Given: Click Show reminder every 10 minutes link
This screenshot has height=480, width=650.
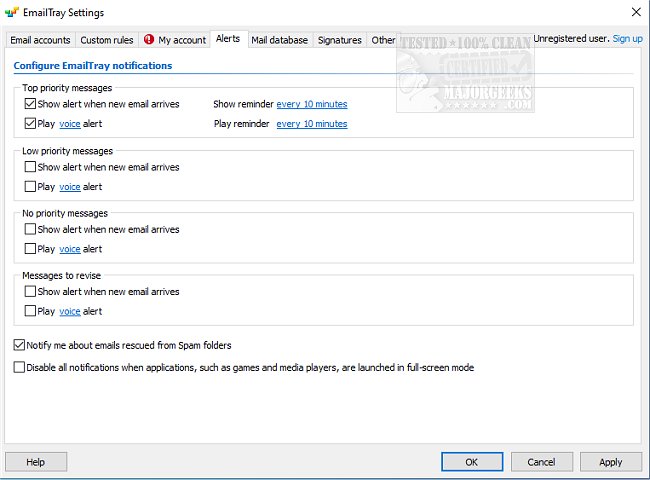Looking at the screenshot, I should (312, 104).
